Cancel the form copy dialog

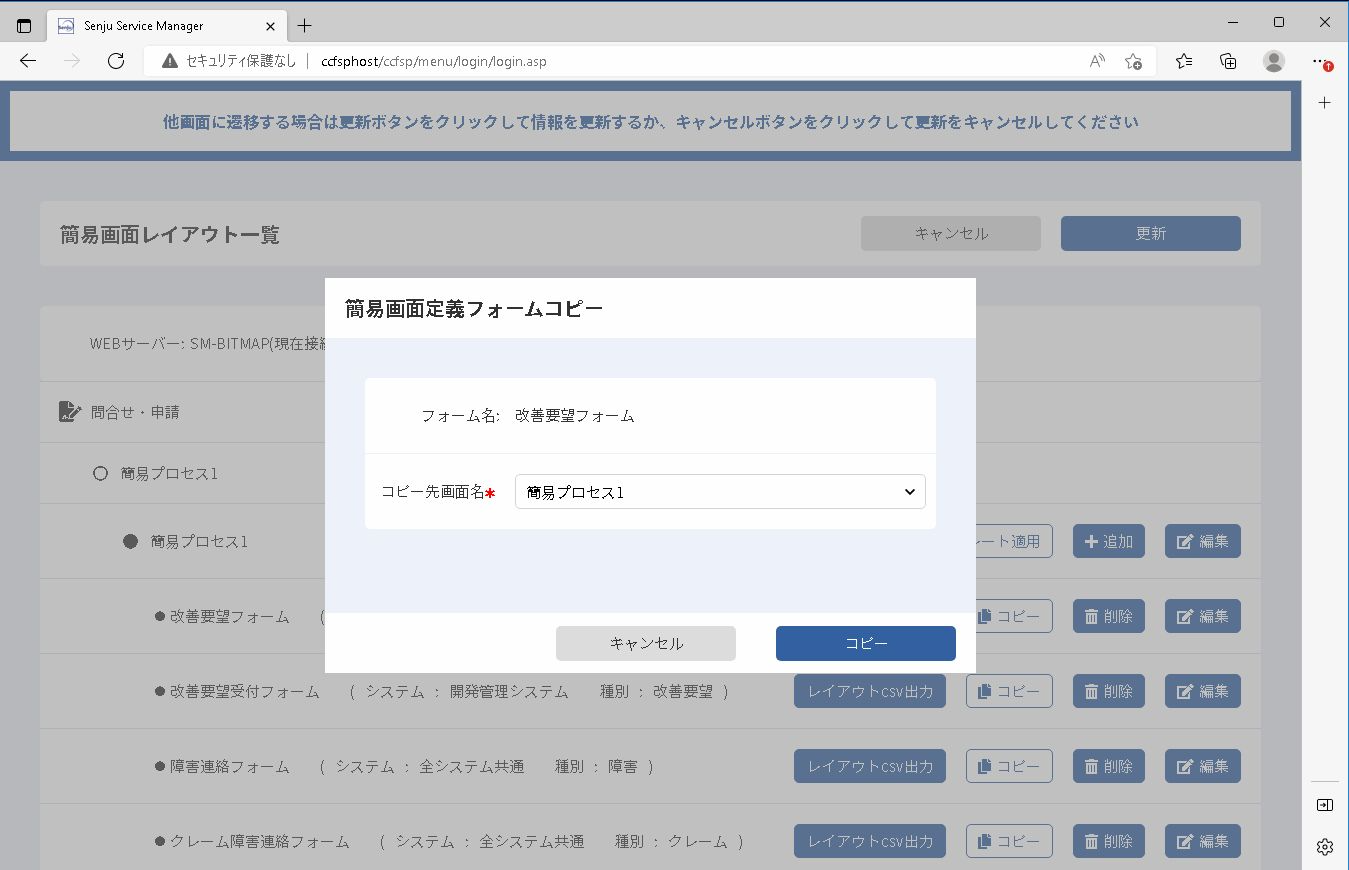(x=646, y=643)
